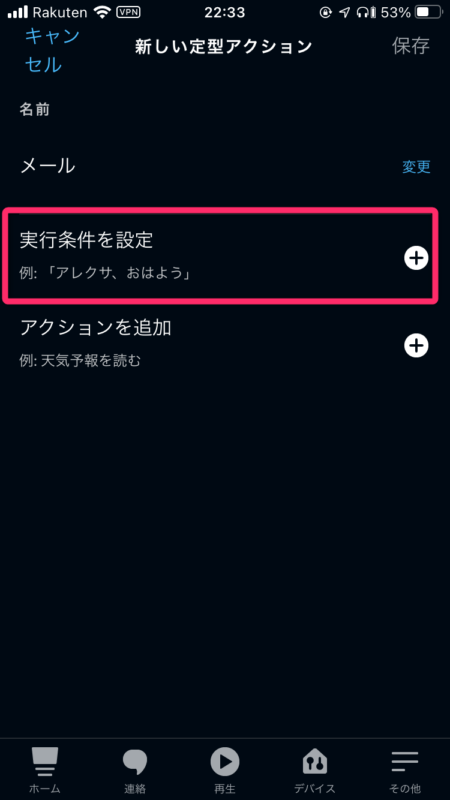The height and width of the screenshot is (800, 450).
Task: Click the 例:「アレクサ、おはよう」 hint text
Action: [x=107, y=274]
